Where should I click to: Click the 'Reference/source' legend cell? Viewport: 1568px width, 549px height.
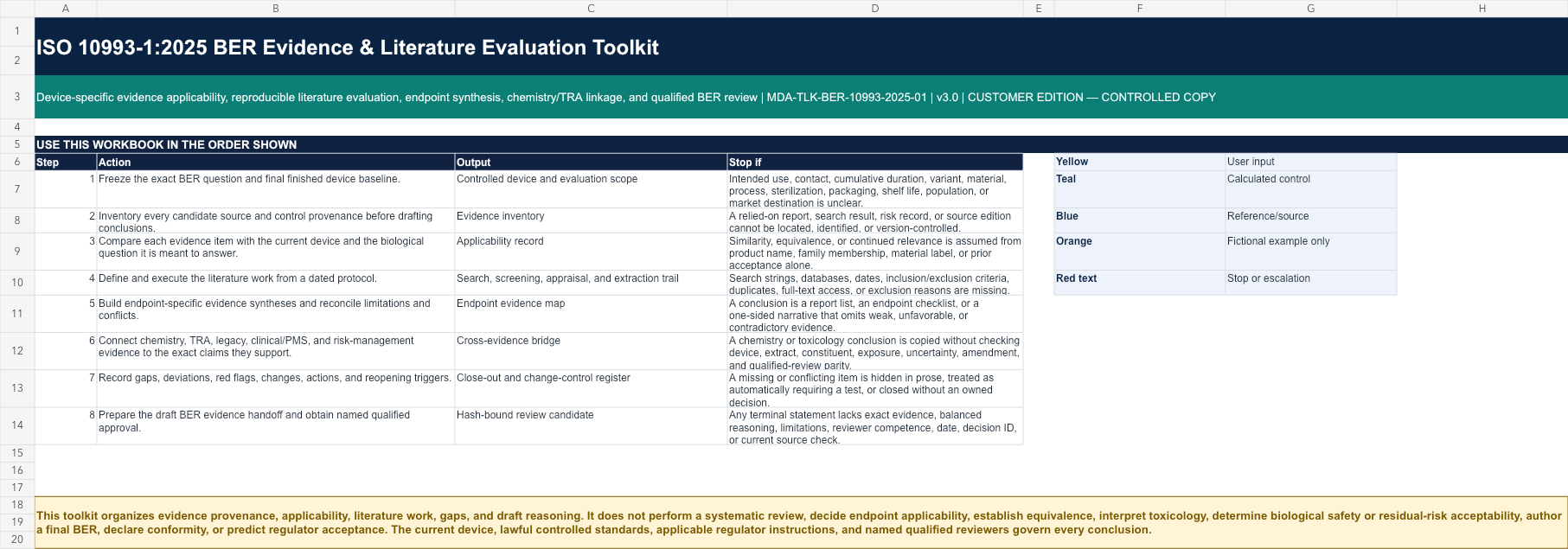tap(1311, 220)
